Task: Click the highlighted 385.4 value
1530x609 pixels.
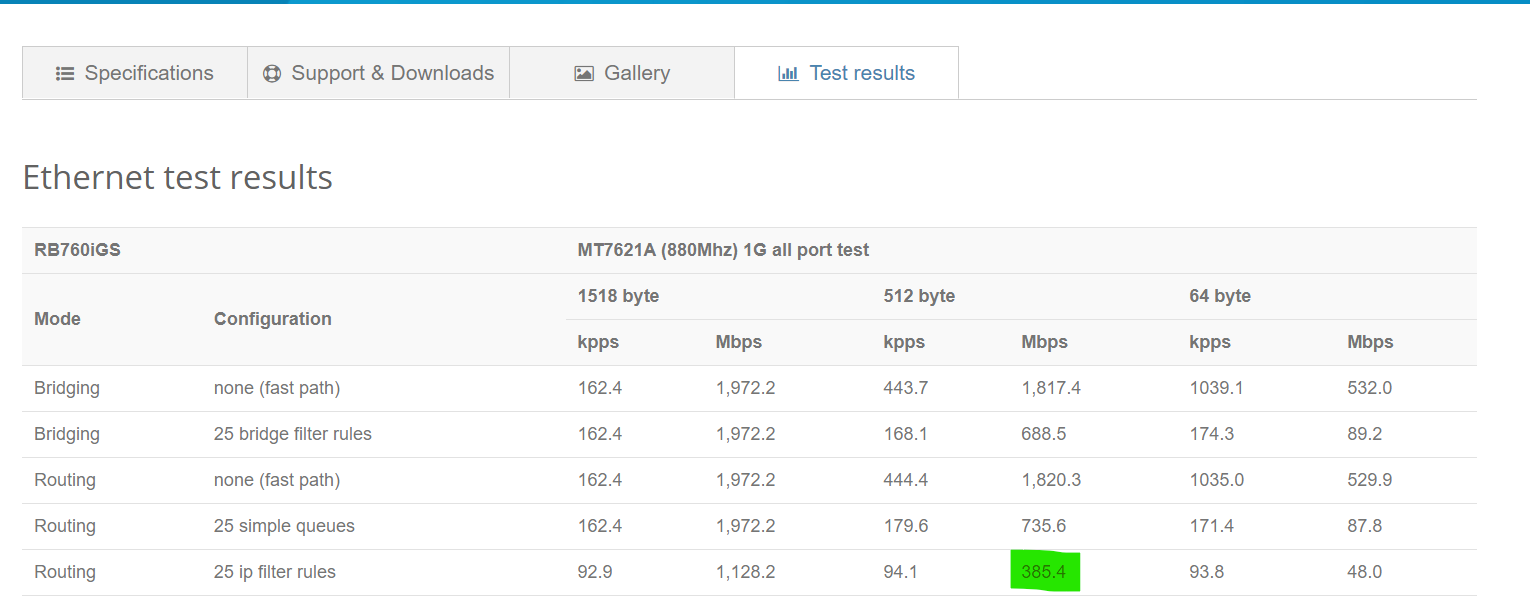Action: [x=1044, y=572]
